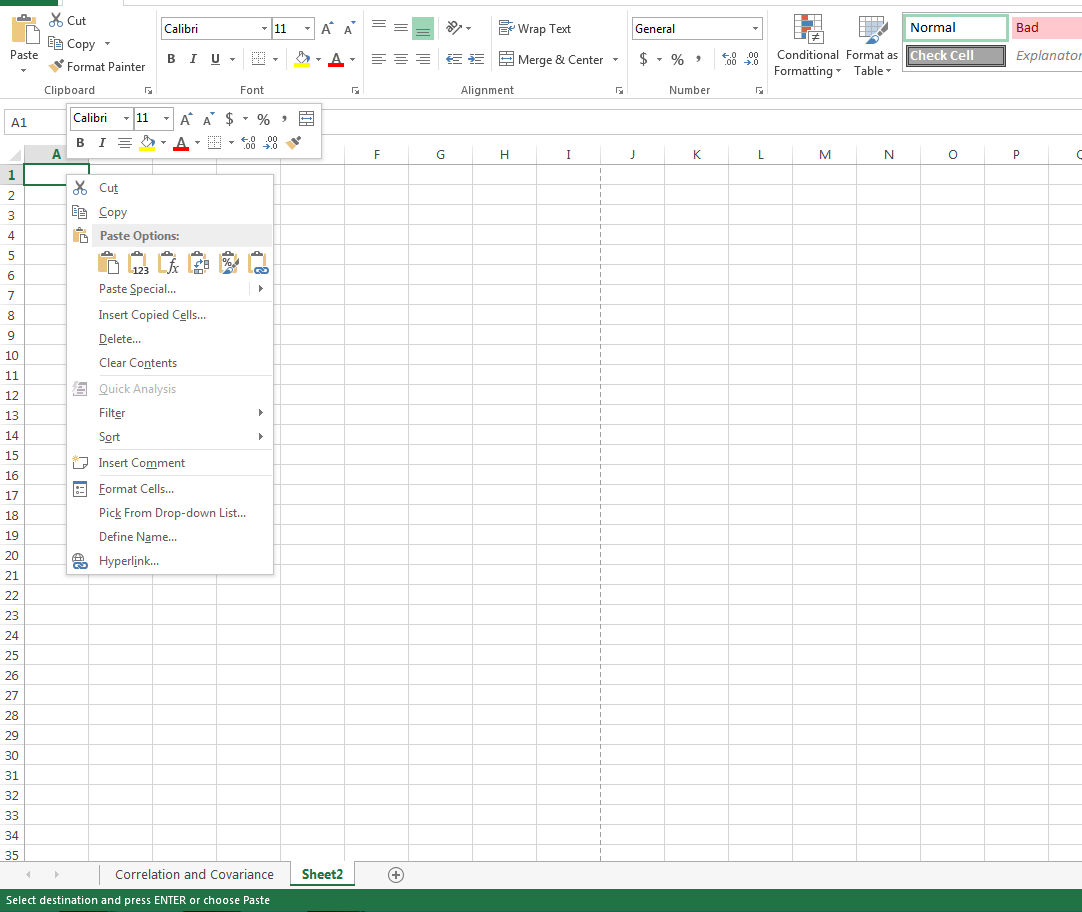Viewport: 1082px width, 912px height.
Task: Toggle Bold in the ribbon
Action: 171,59
